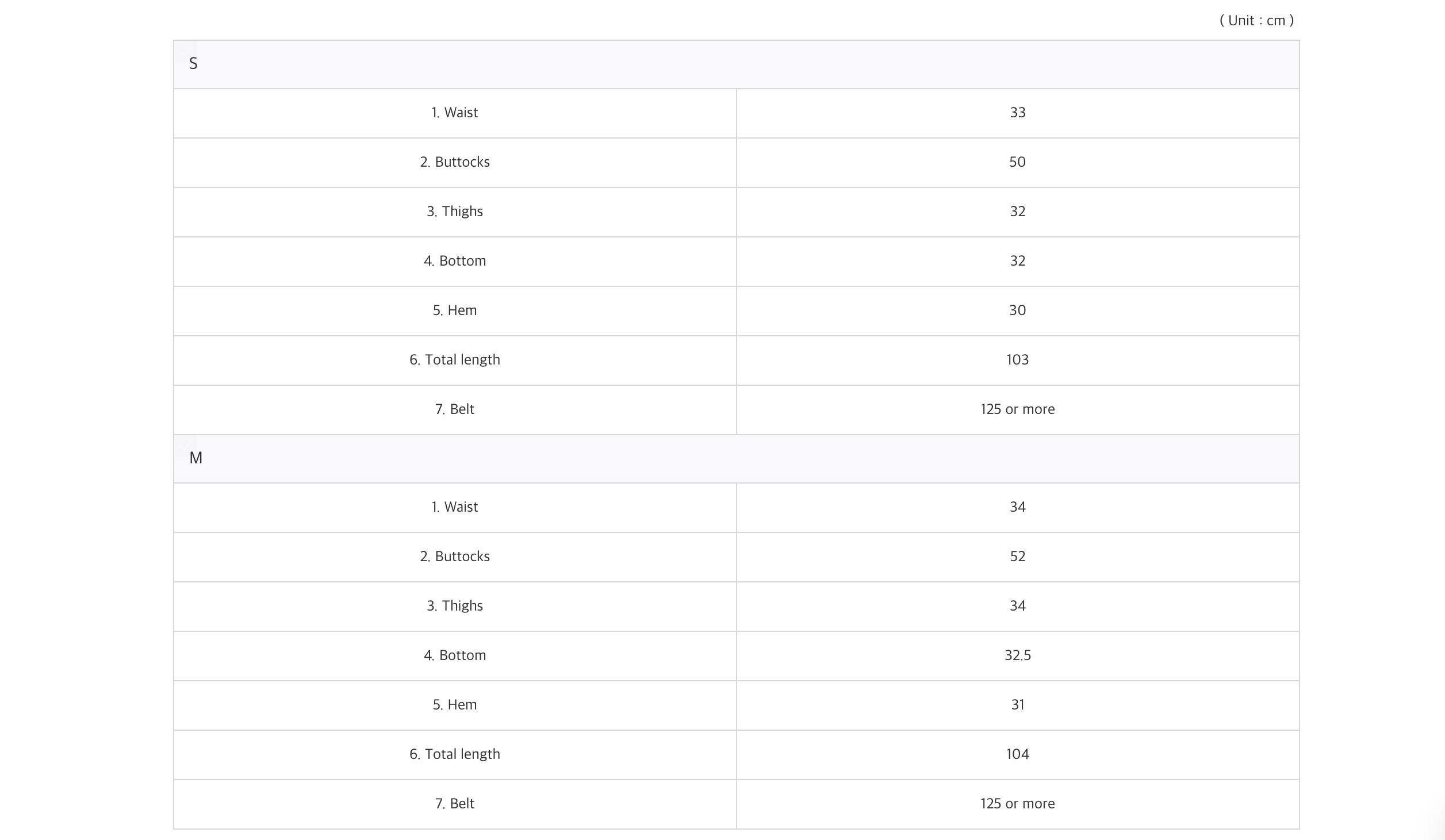Click the Belt label under size M
Screen dimensions: 1445x840
point(455,804)
